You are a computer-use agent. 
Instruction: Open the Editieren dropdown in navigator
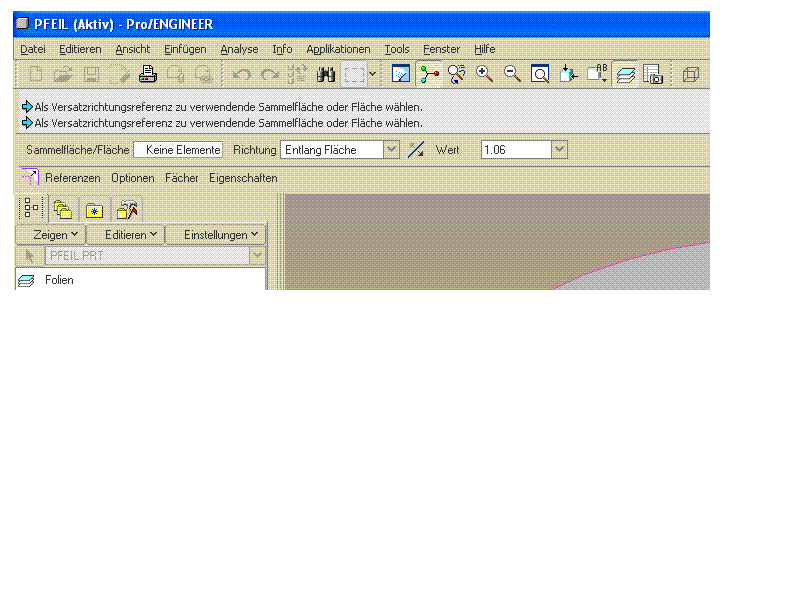point(127,235)
